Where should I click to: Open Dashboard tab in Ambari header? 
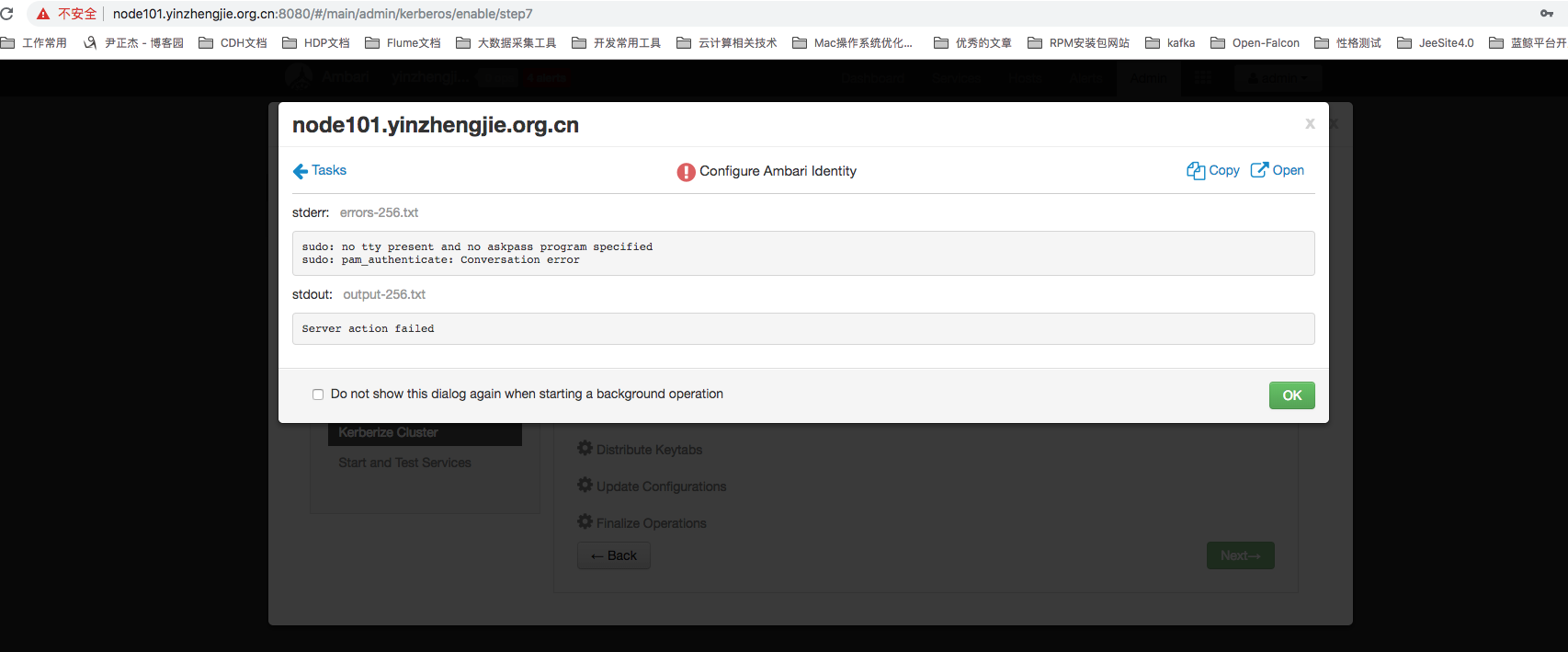tap(873, 79)
